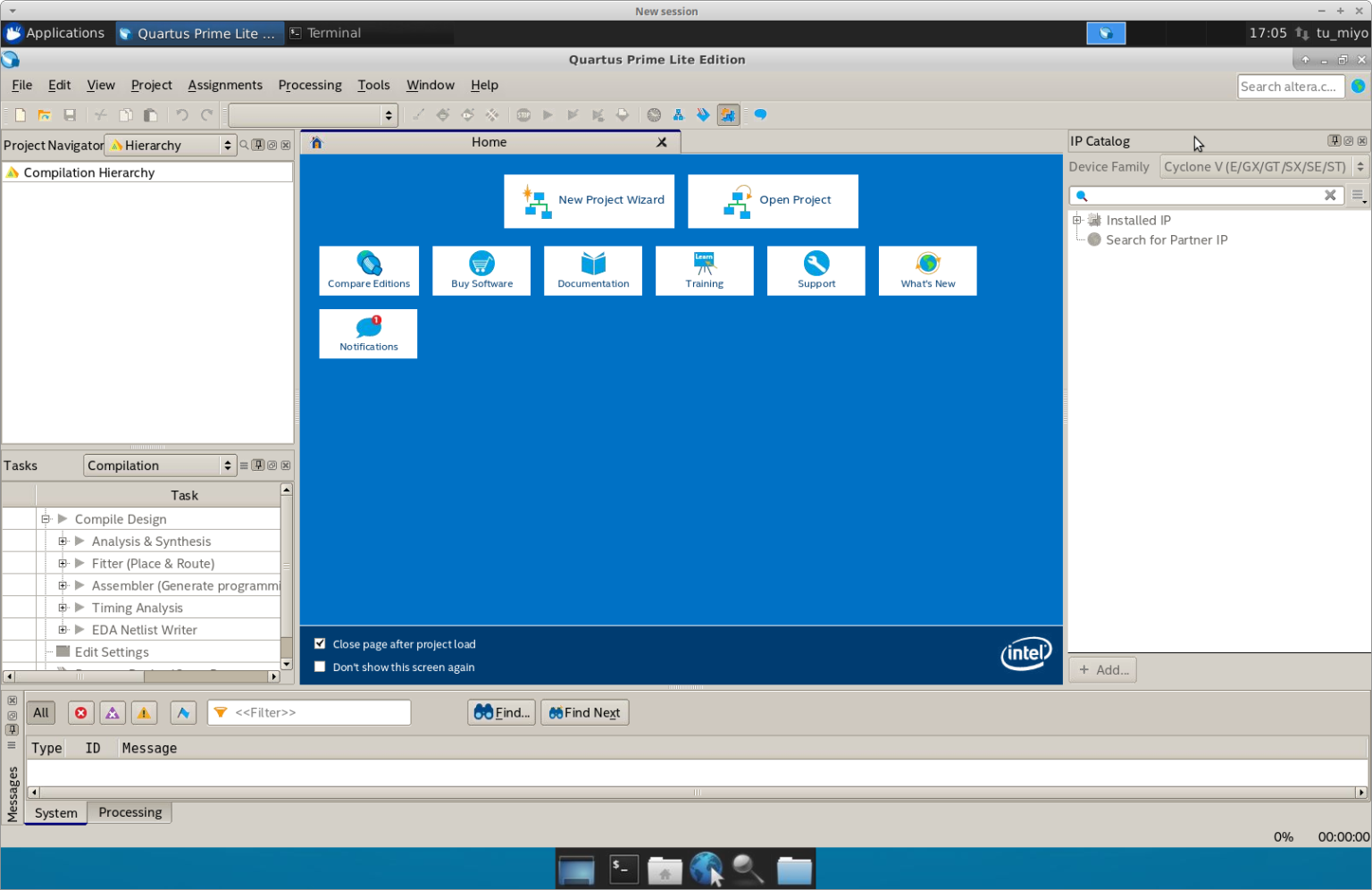This screenshot has width=1372, height=890.
Task: Open the Assignments menu
Action: (x=225, y=85)
